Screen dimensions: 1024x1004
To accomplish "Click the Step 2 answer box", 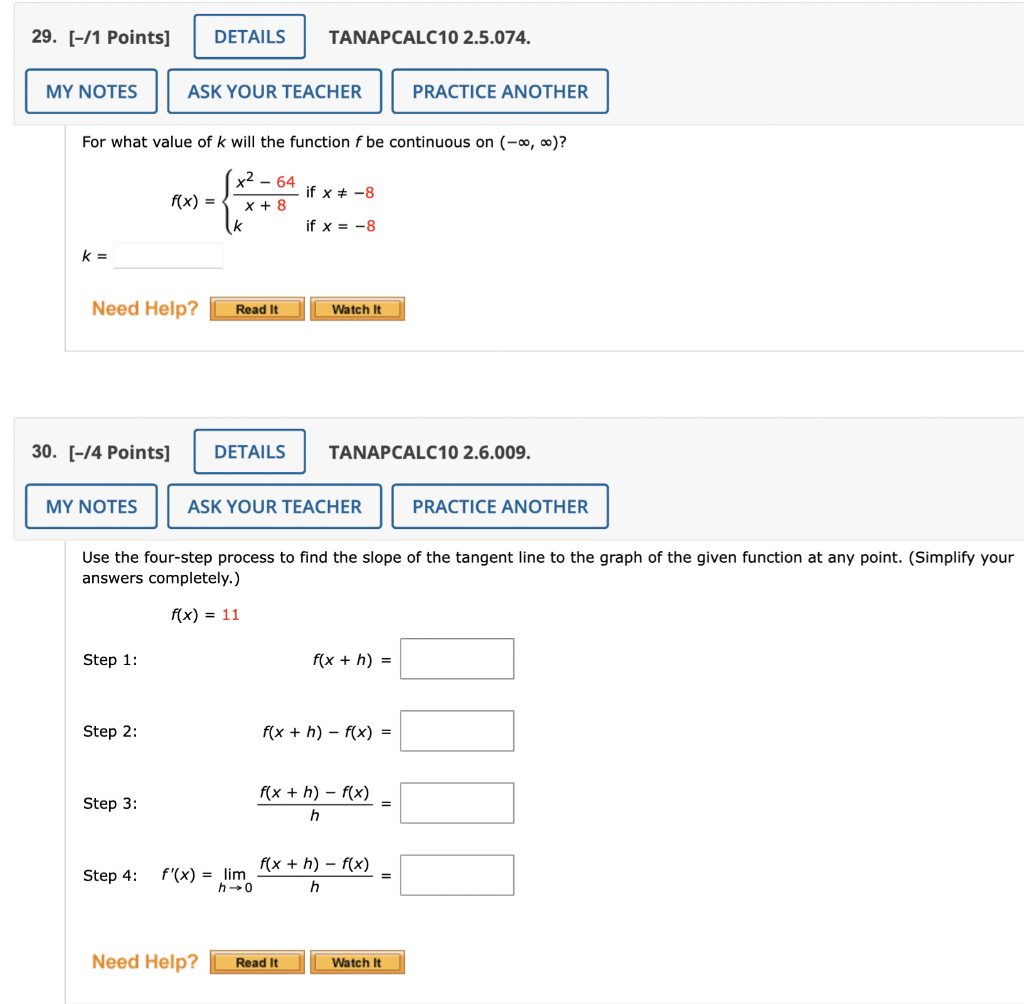I will (456, 730).
